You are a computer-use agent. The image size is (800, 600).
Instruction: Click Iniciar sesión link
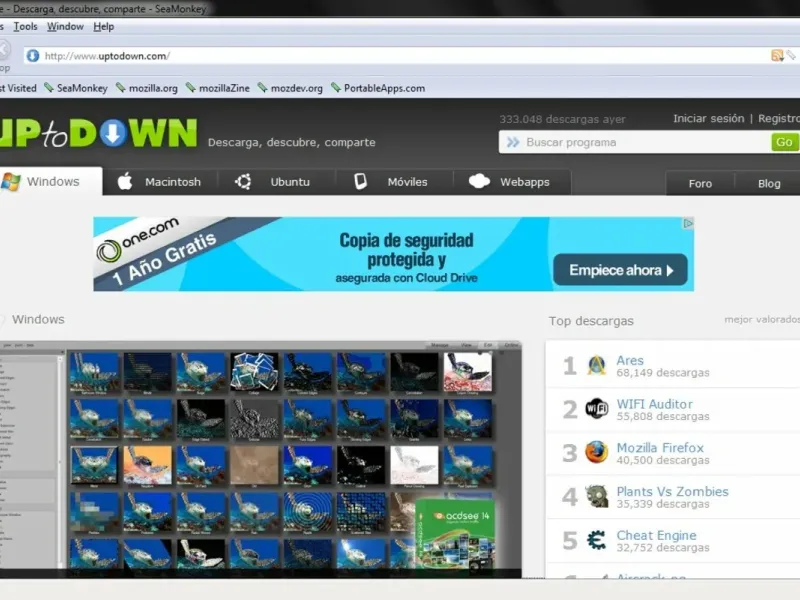point(709,118)
